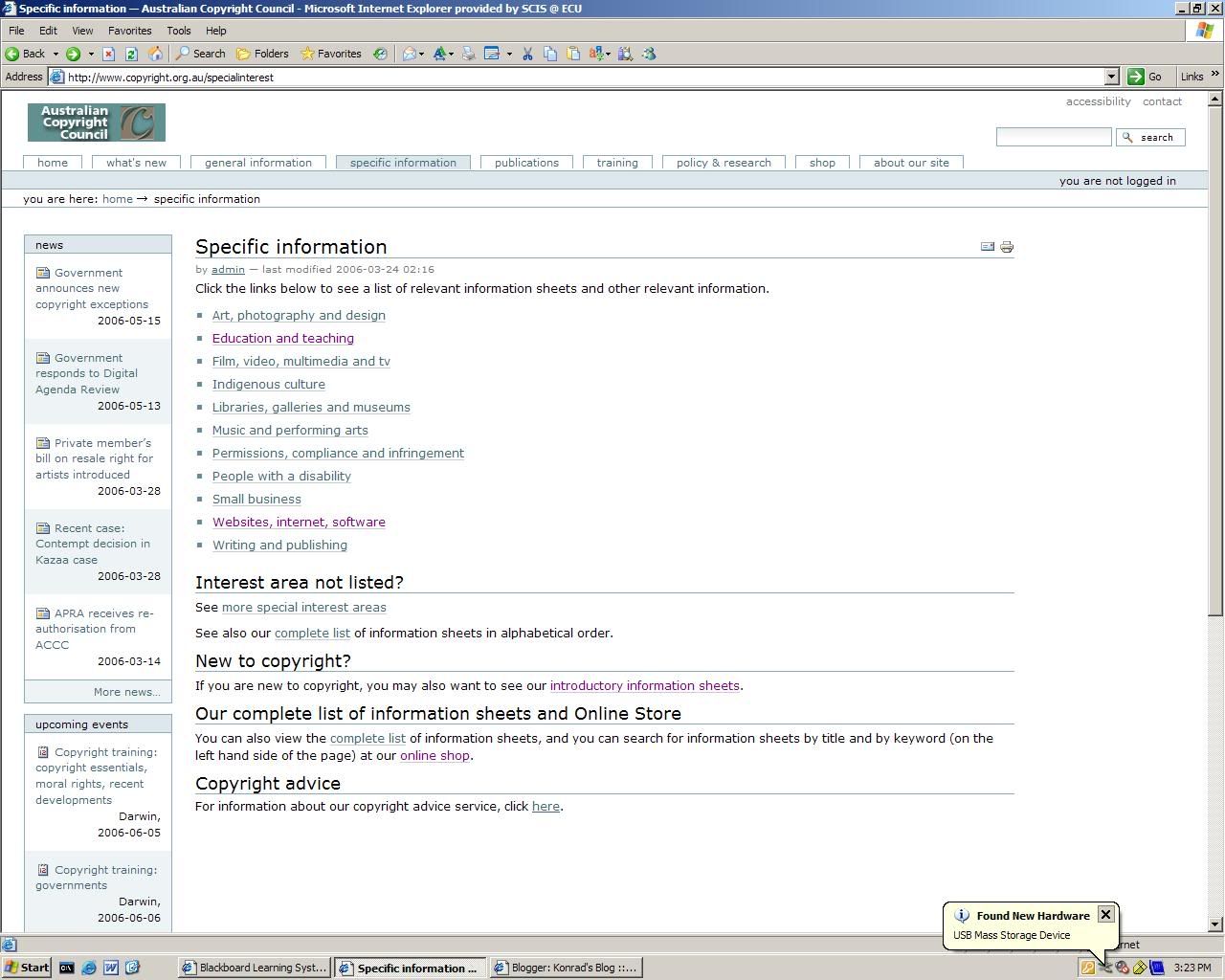
Task: Open the History toolbar icon
Action: coord(380,54)
